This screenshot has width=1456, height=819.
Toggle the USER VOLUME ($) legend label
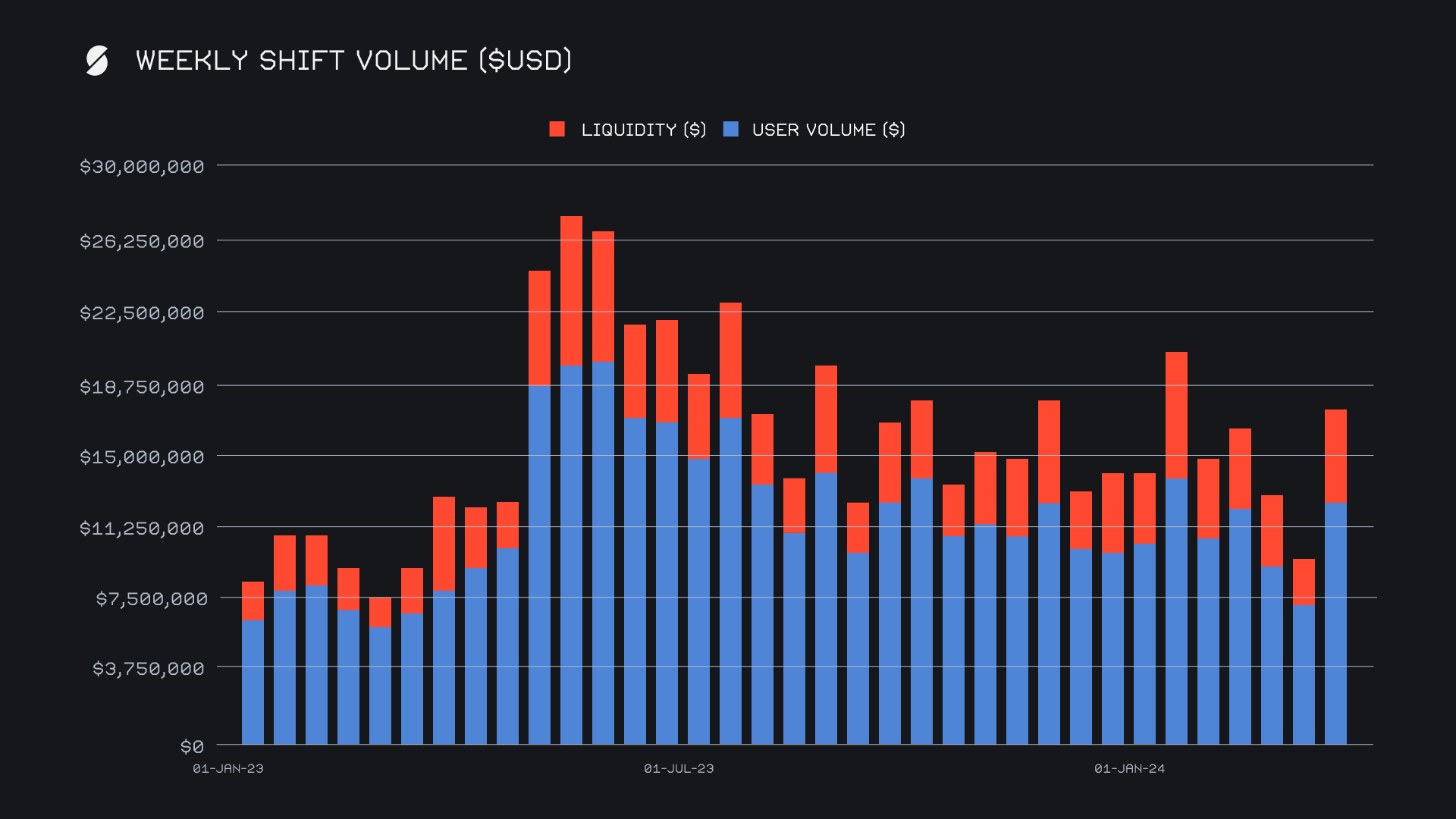point(828,130)
